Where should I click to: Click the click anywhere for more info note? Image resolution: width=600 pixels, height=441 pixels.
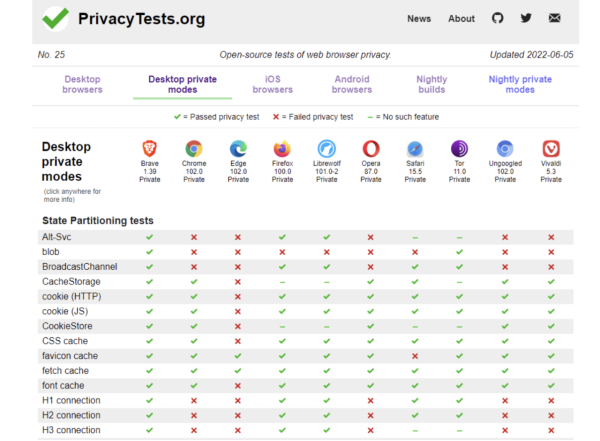72,195
